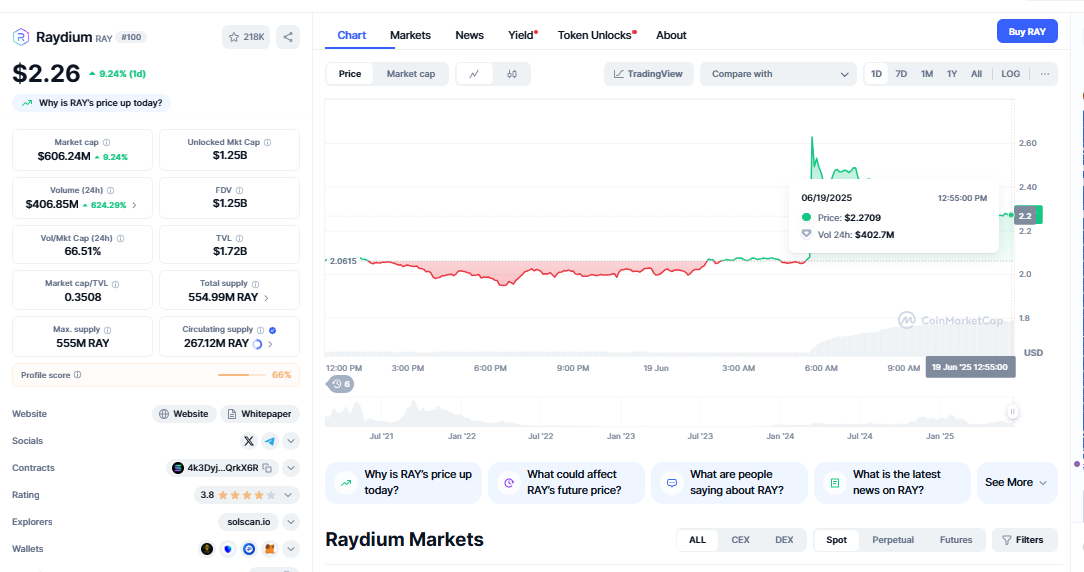Open Max. supply info icon
This screenshot has height=572, width=1084.
click(107, 330)
